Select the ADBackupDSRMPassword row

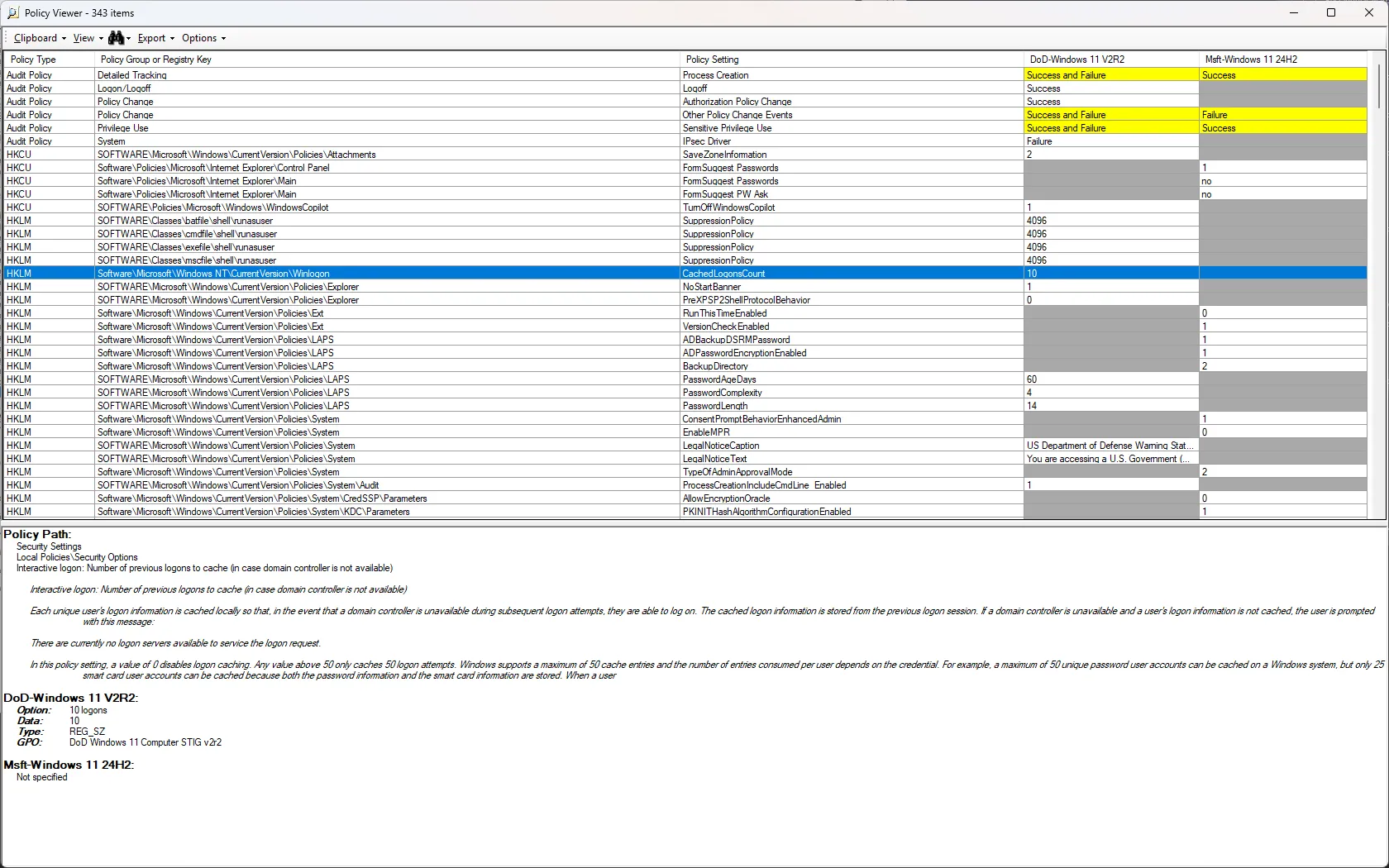(685, 340)
